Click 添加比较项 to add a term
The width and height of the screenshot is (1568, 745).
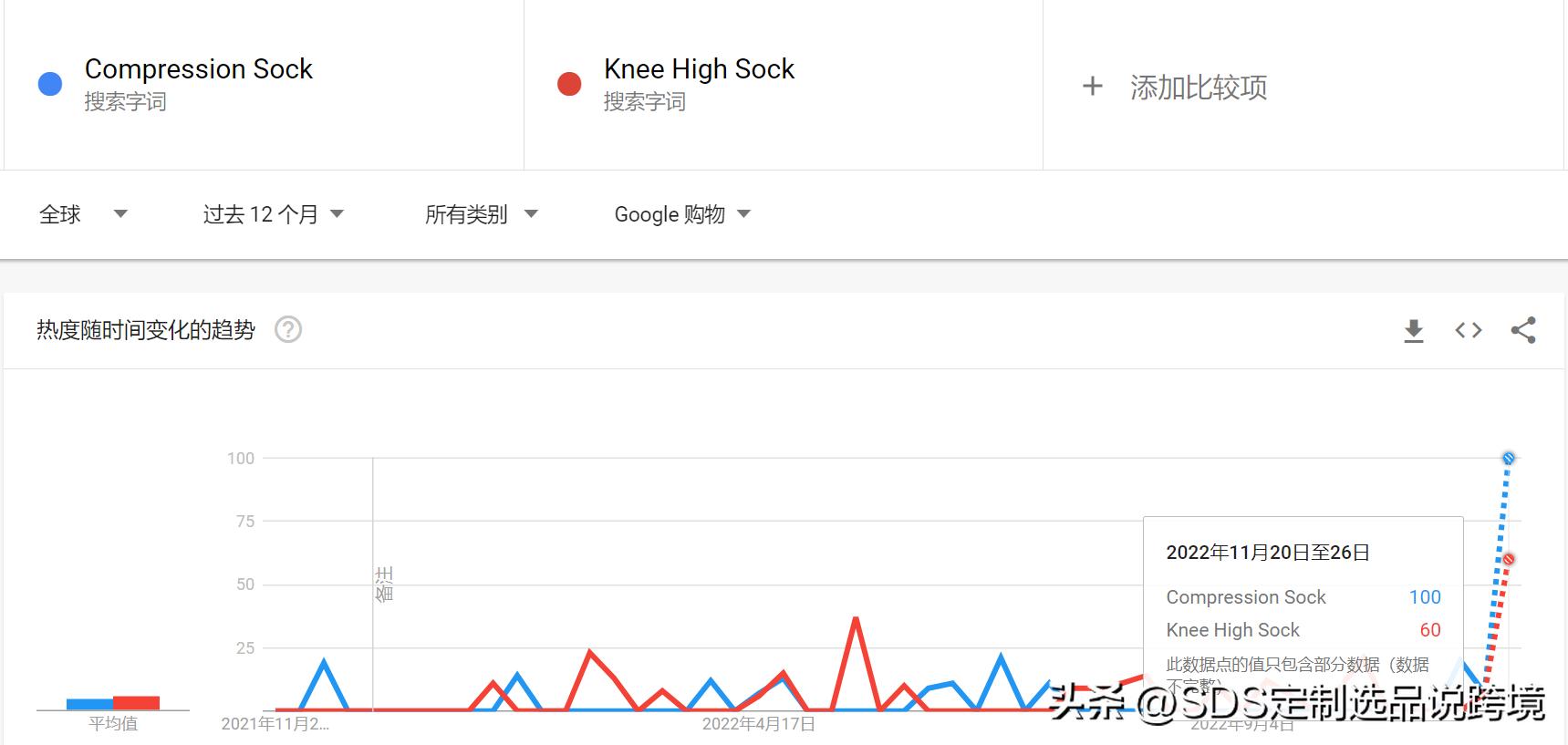[1198, 88]
